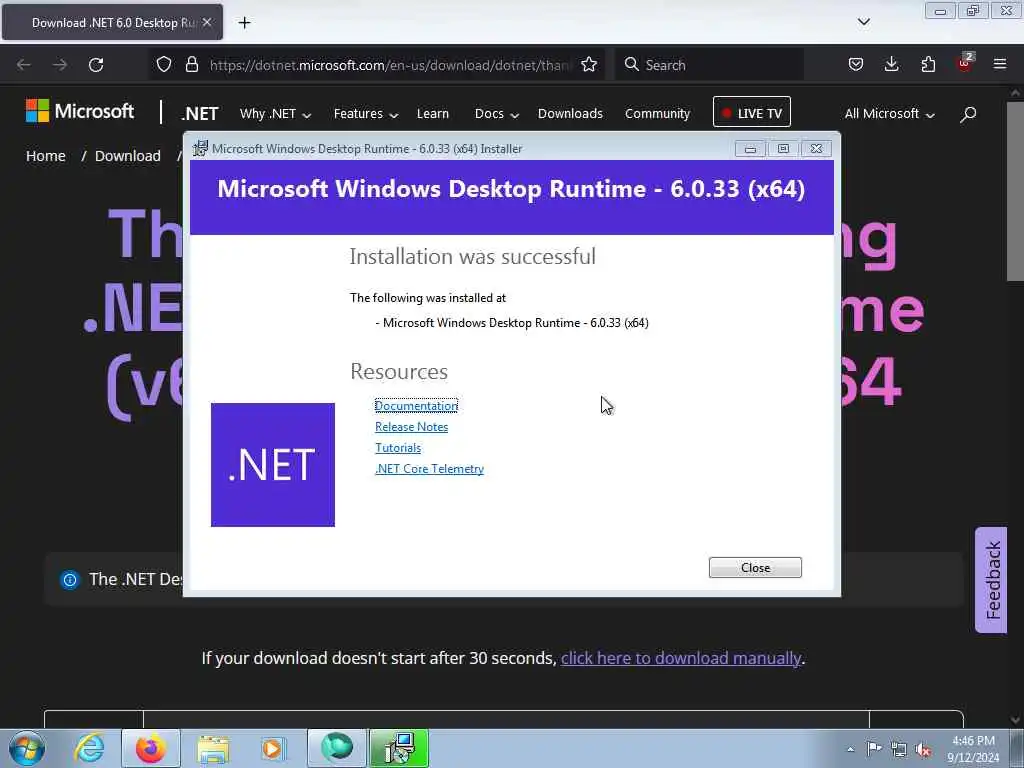The width and height of the screenshot is (1024, 768).
Task: Open the Release Notes link
Action: [x=411, y=426]
